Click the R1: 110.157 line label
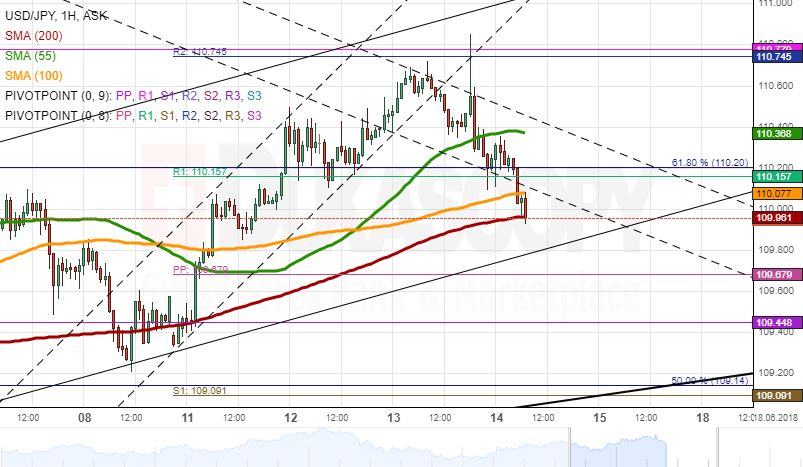This screenshot has width=803, height=467. 200,172
